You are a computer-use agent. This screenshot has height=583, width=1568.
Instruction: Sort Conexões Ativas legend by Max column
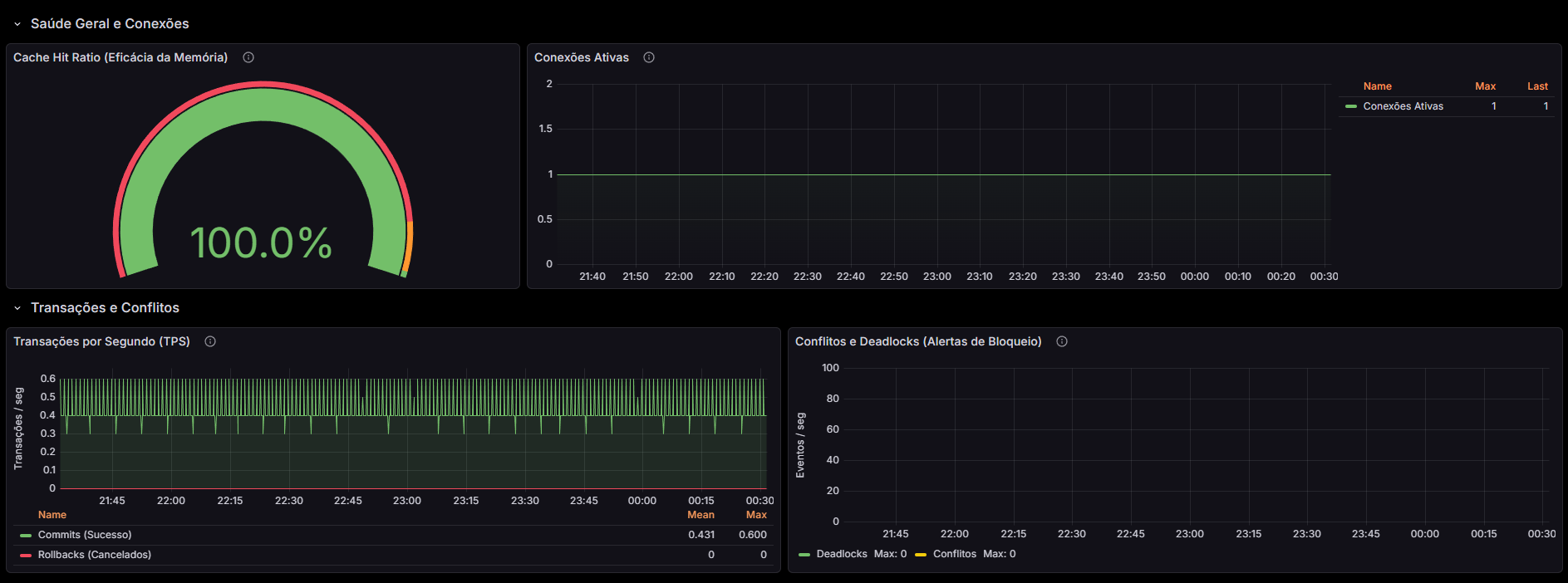tap(1485, 86)
